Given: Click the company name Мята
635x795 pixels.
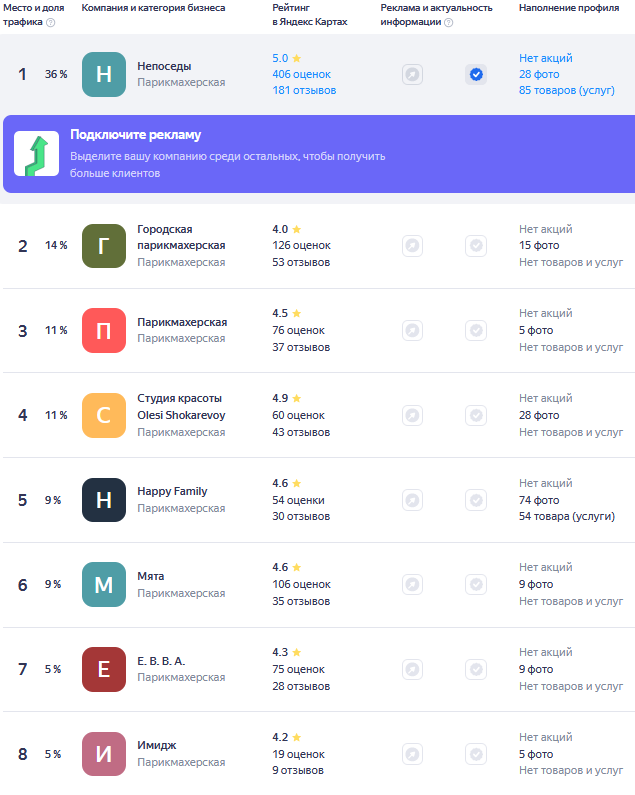Looking at the screenshot, I should pyautogui.click(x=151, y=576).
